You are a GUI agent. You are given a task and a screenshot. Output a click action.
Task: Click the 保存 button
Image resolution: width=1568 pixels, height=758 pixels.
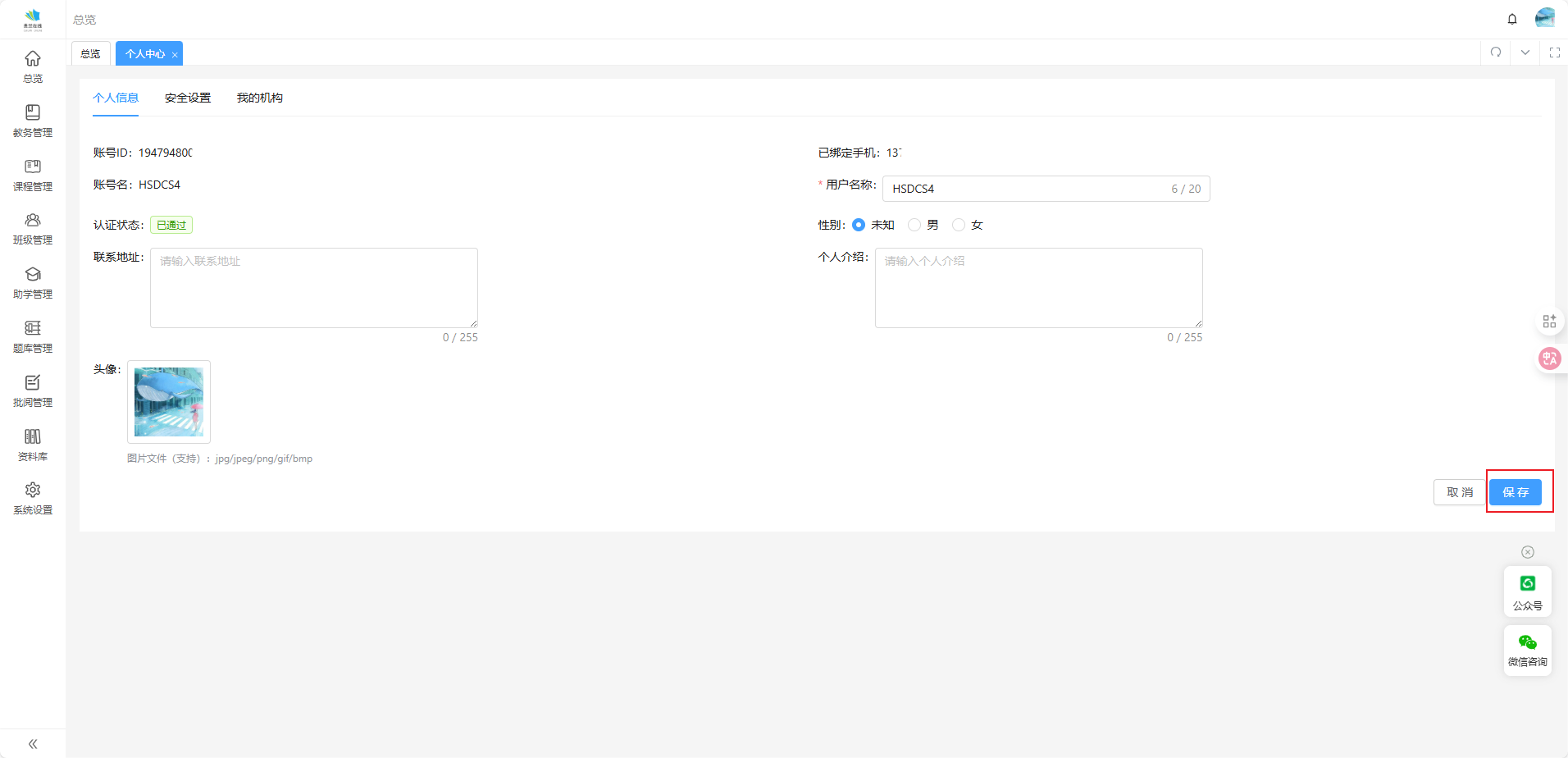coord(1515,492)
